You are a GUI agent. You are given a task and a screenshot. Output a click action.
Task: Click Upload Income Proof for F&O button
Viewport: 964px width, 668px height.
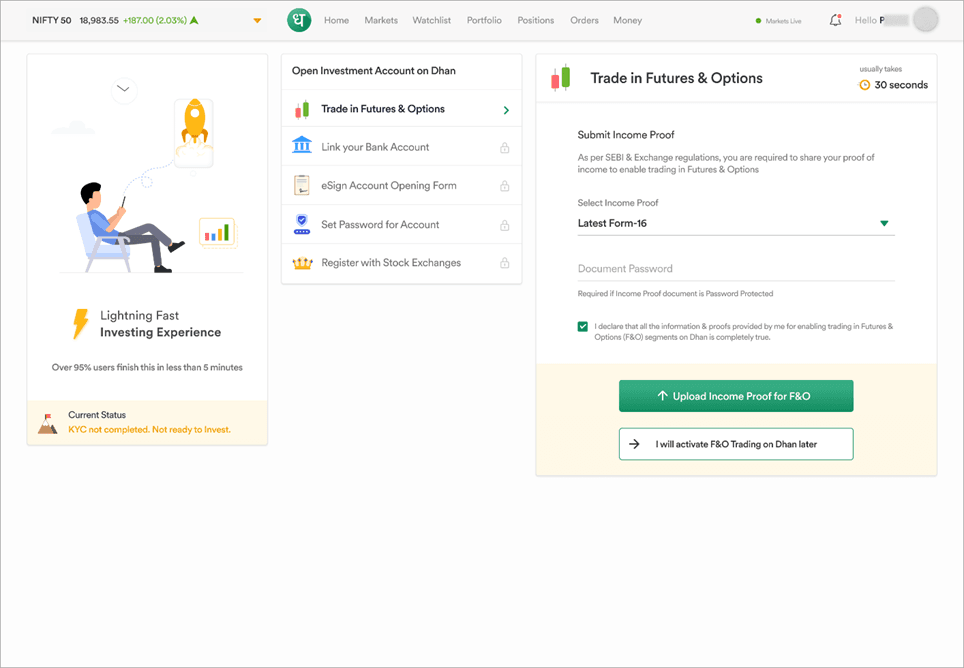coord(735,396)
